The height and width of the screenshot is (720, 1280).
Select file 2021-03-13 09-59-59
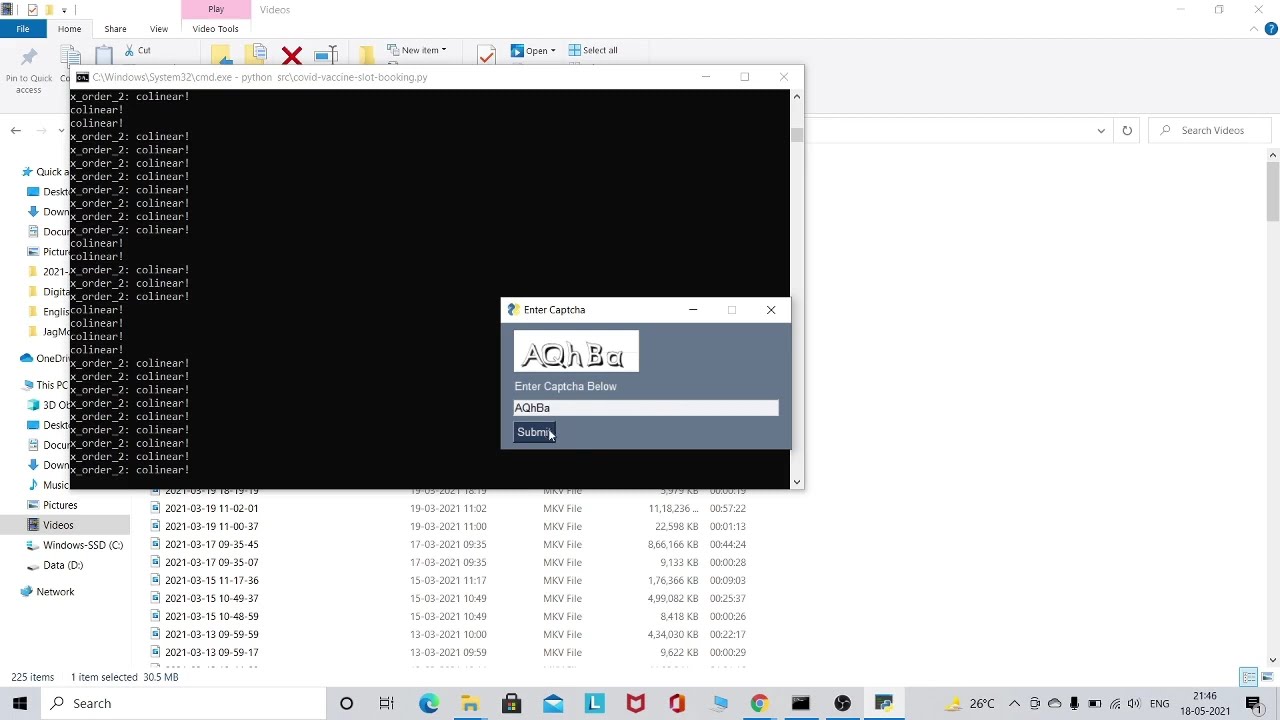[211, 634]
